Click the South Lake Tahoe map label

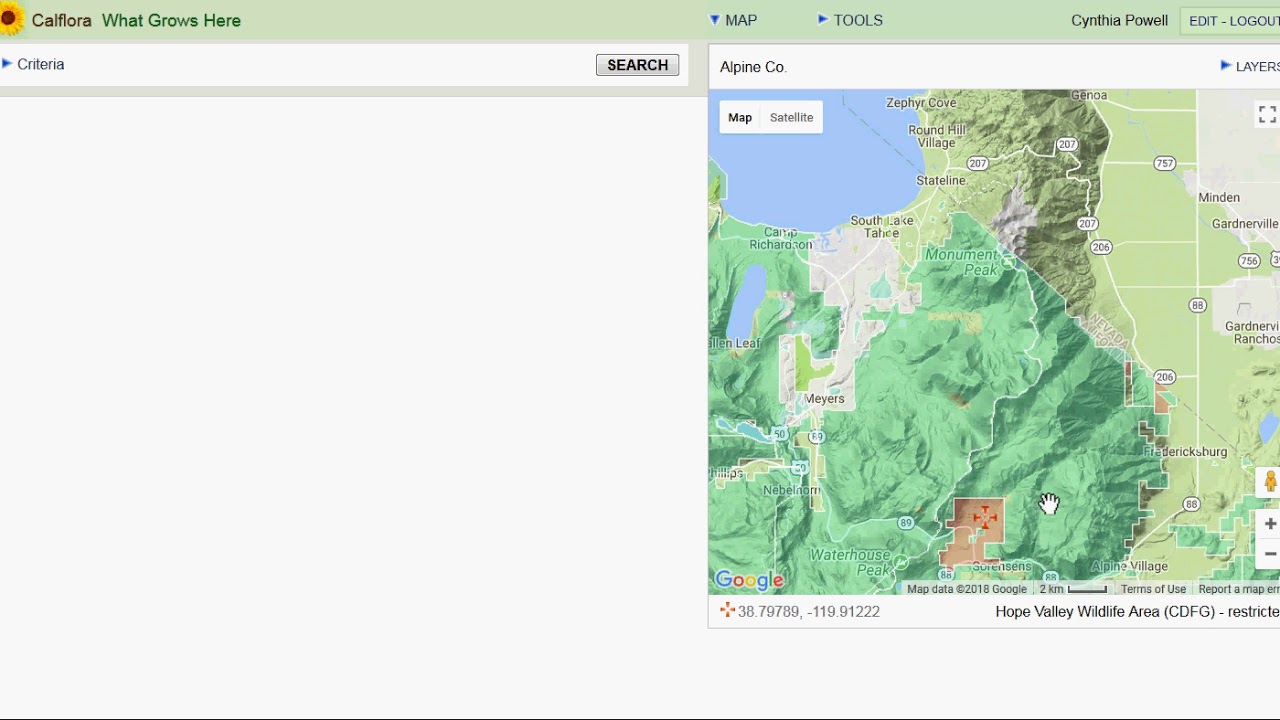pyautogui.click(x=882, y=227)
